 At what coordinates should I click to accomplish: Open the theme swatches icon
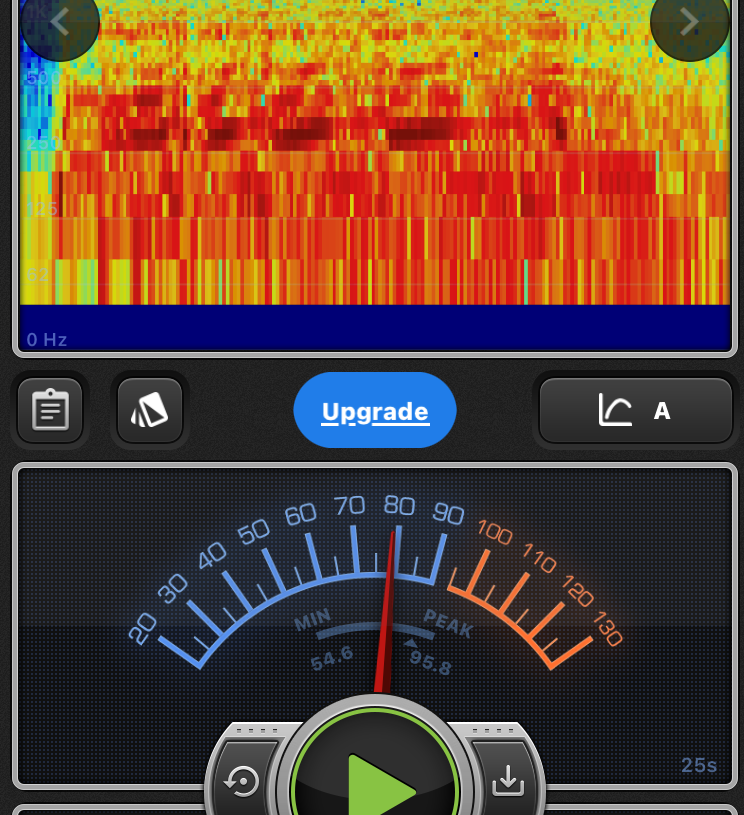pos(150,410)
